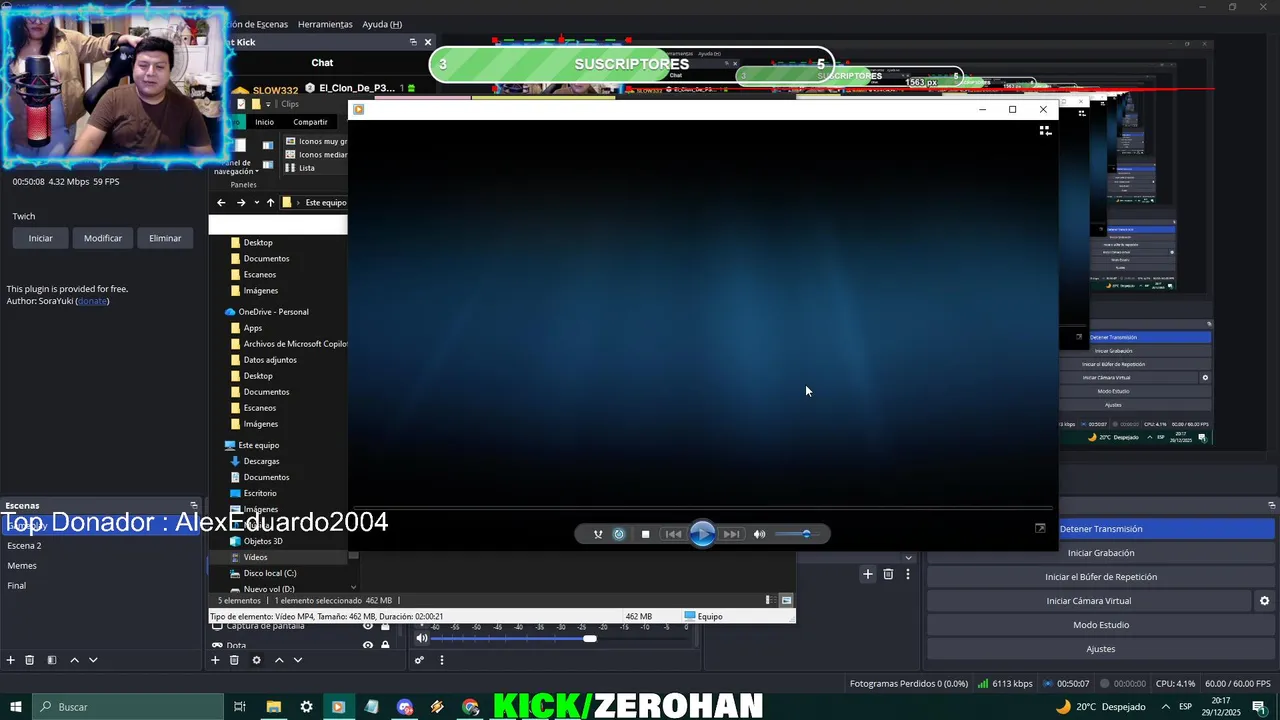
Task: Start the Búfer de Repetición
Action: (1100, 577)
